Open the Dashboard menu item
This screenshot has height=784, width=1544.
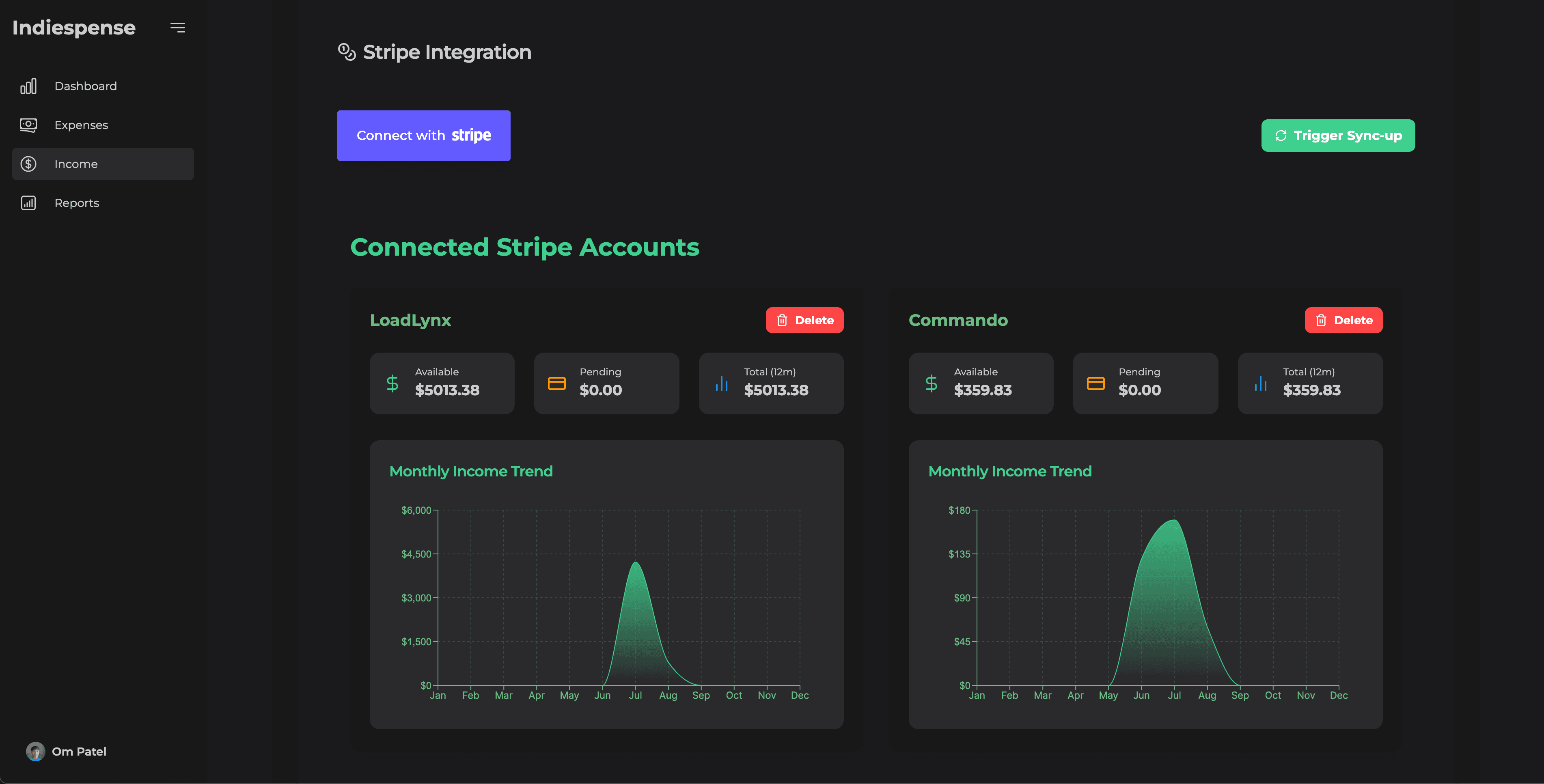[86, 86]
